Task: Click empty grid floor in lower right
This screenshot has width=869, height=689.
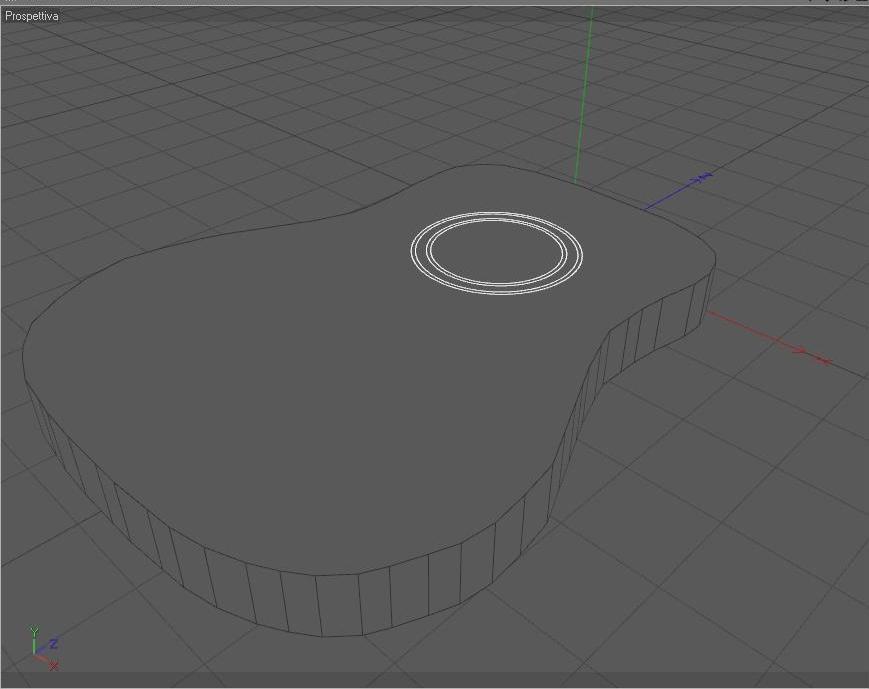Action: [748, 554]
